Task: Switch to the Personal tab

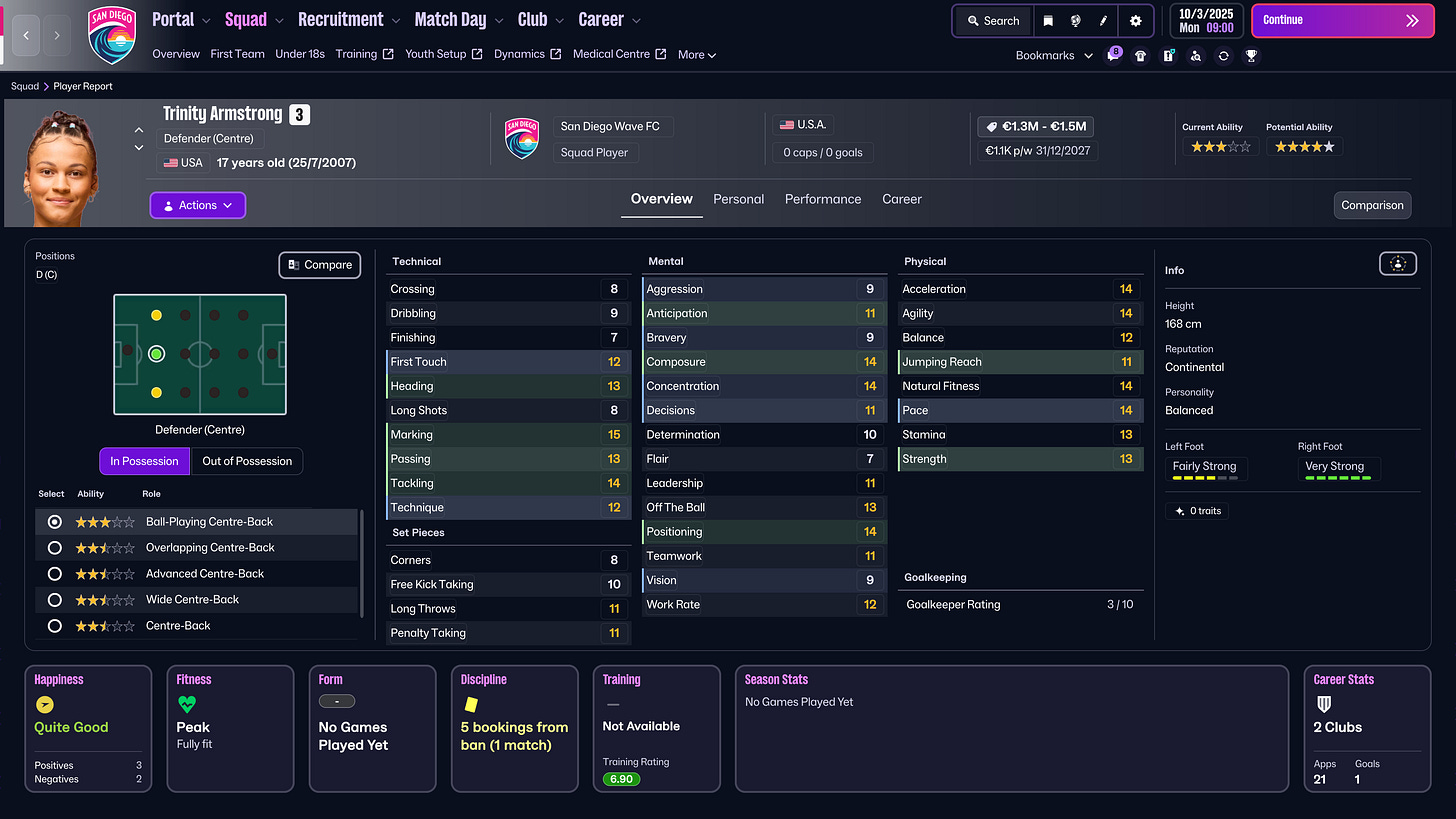Action: coord(738,199)
